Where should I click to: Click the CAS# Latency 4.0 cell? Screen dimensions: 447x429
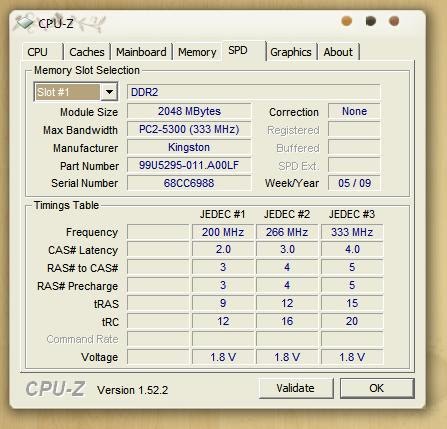tap(352, 249)
